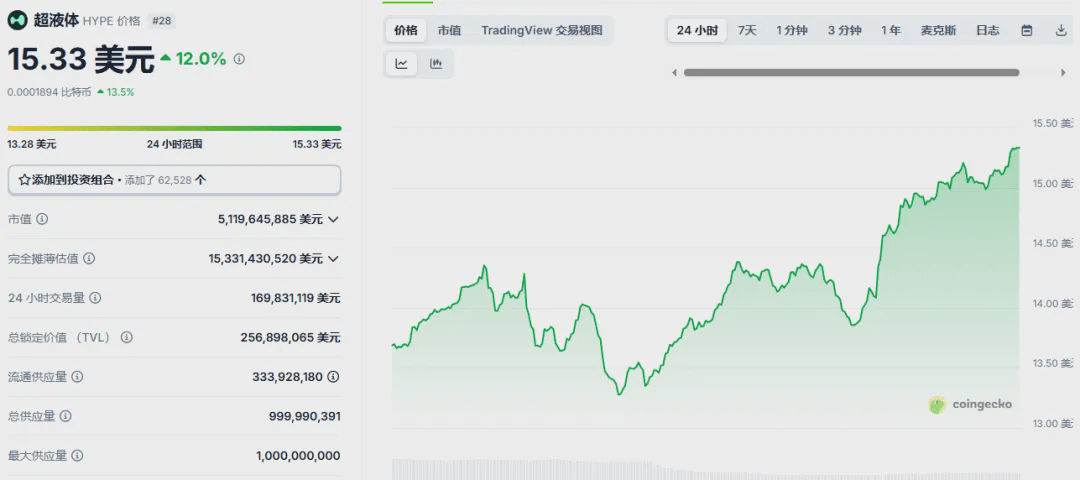Click info icon next to 总锁定价值 (TVL)

(127, 337)
